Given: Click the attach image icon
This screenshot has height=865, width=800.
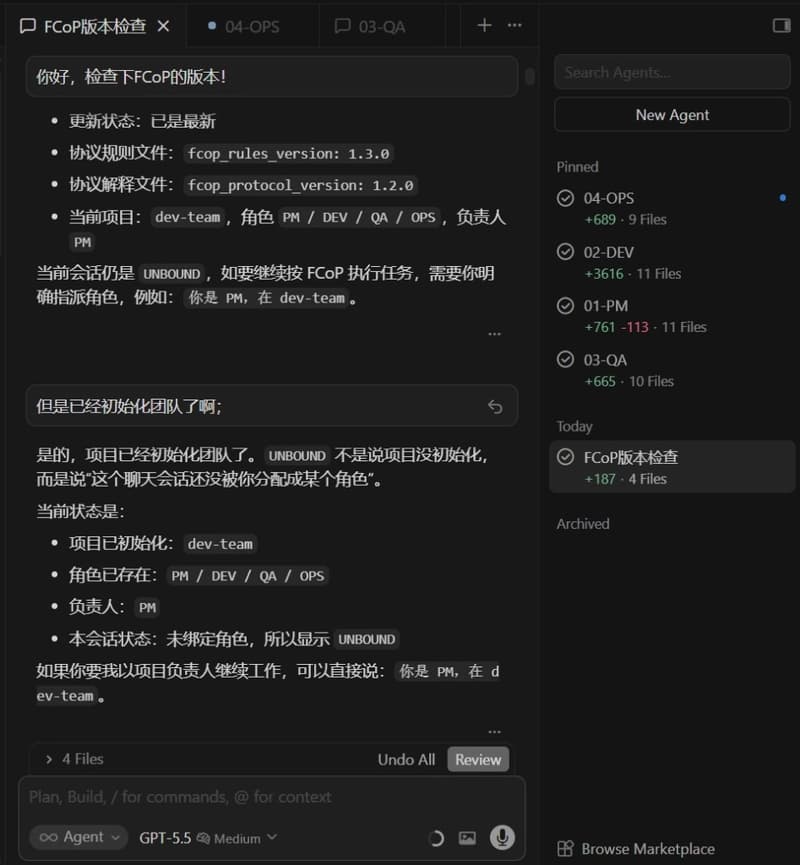Looking at the screenshot, I should click(467, 838).
